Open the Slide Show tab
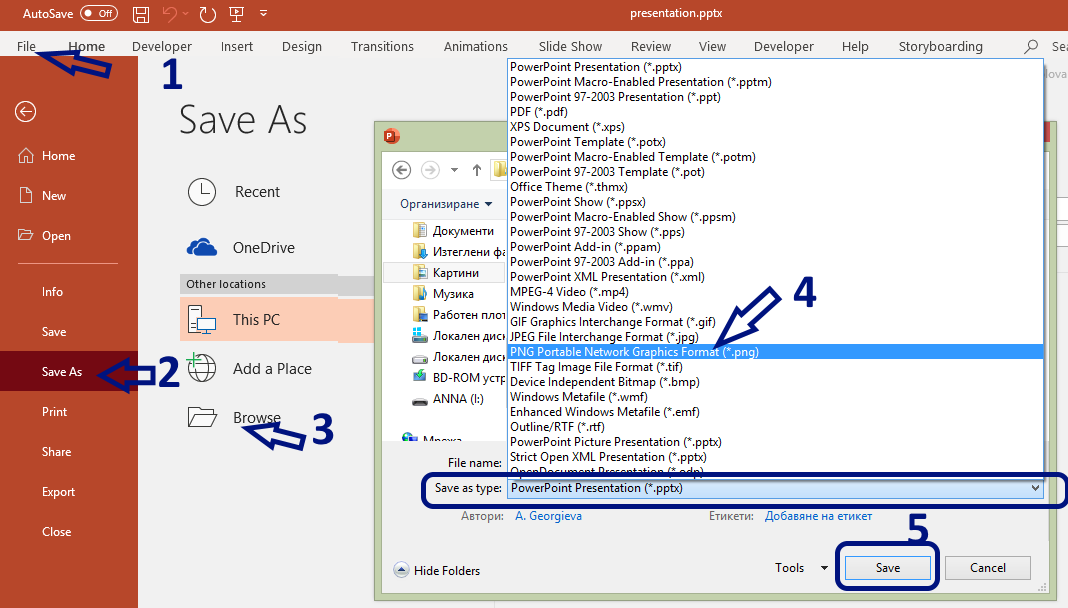 pos(570,46)
